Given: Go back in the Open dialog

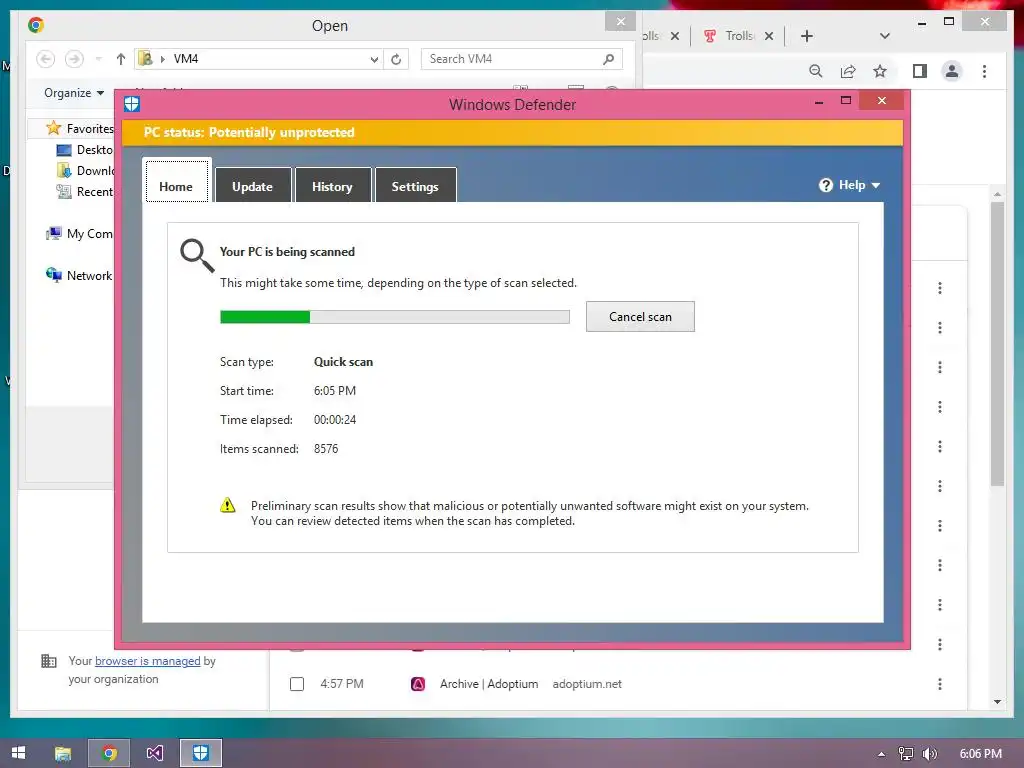Looking at the screenshot, I should pyautogui.click(x=45, y=59).
